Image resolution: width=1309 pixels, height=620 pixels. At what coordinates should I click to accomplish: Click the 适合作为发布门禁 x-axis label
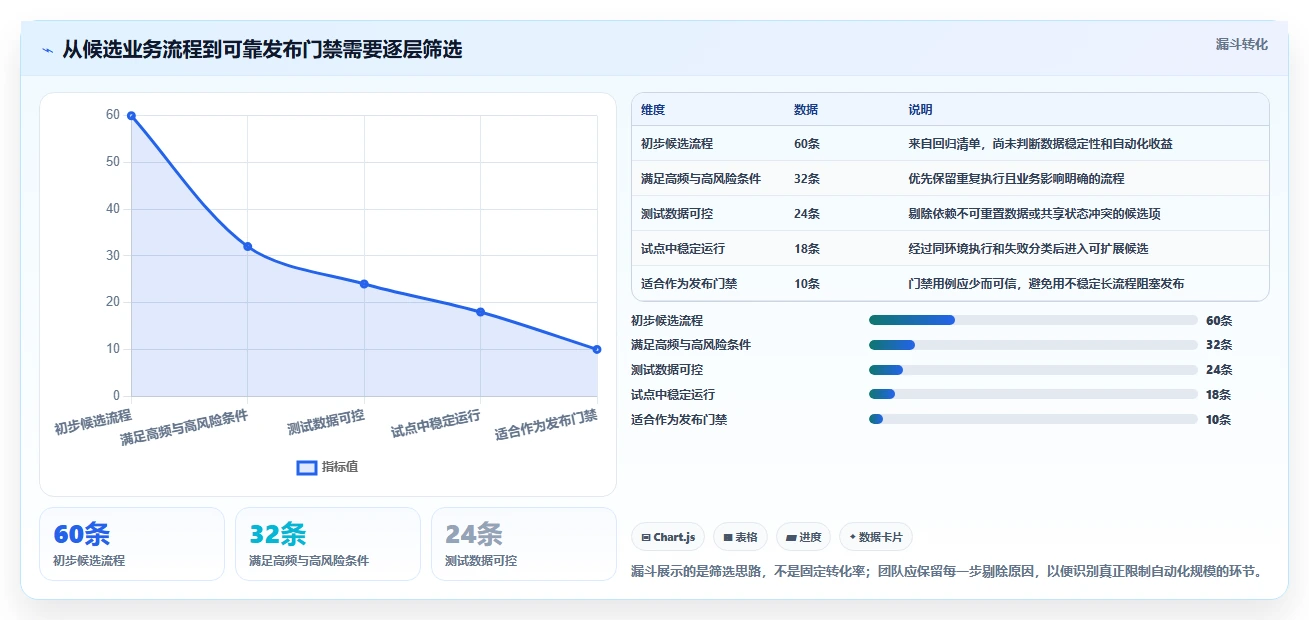(546, 425)
